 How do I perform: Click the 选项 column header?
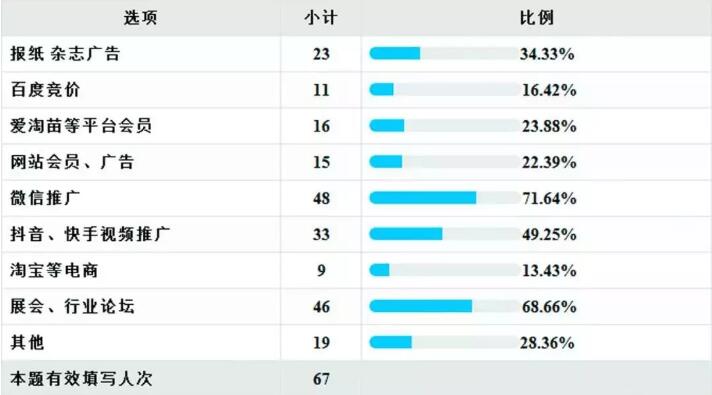tap(140, 18)
